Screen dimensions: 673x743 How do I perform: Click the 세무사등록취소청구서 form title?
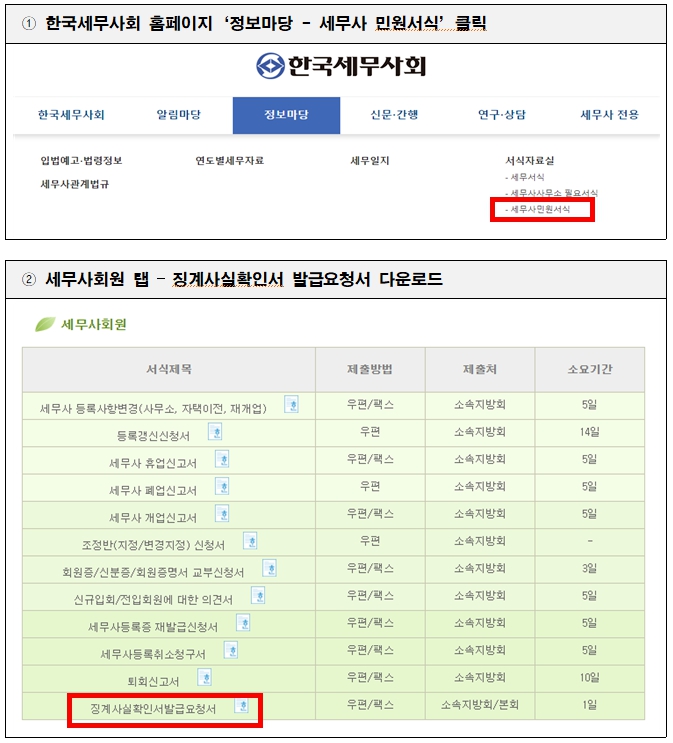153,654
